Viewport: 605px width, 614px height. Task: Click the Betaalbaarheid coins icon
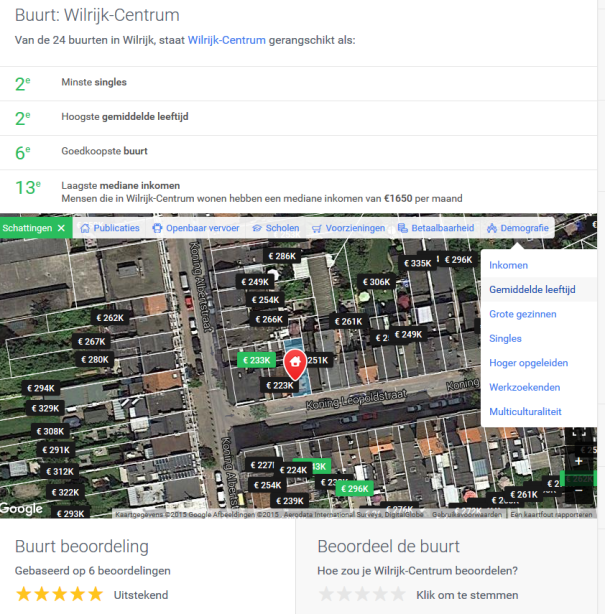click(x=403, y=228)
